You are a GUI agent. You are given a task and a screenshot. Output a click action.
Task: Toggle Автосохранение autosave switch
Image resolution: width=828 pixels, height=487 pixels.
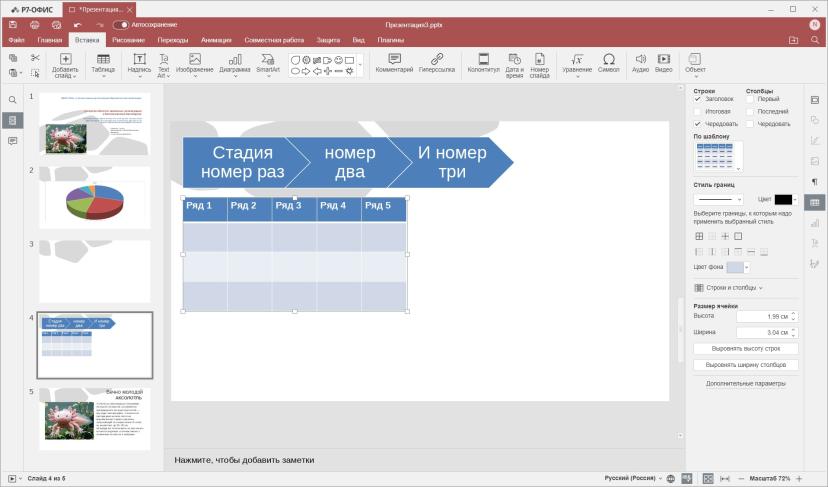coord(121,25)
